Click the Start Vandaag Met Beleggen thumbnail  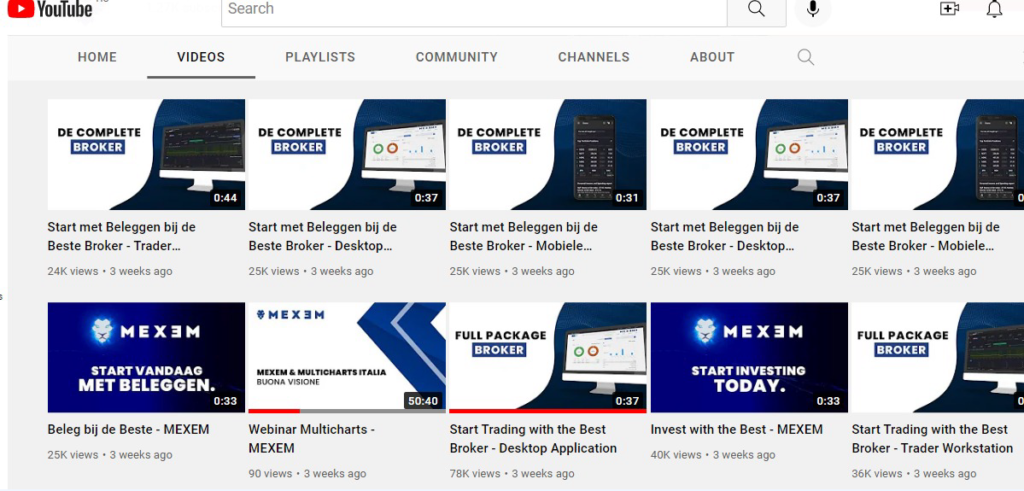click(x=146, y=357)
